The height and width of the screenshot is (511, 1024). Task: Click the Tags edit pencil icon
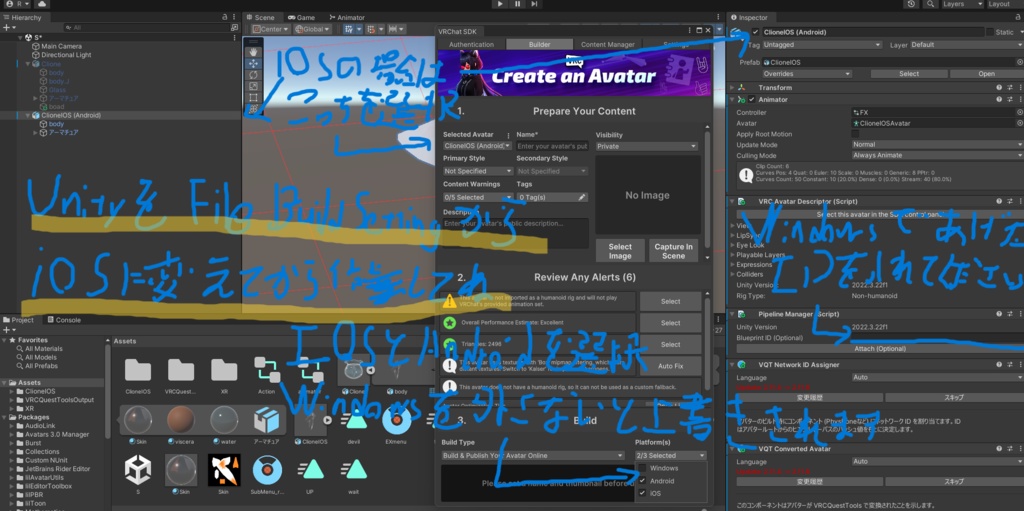pos(581,197)
